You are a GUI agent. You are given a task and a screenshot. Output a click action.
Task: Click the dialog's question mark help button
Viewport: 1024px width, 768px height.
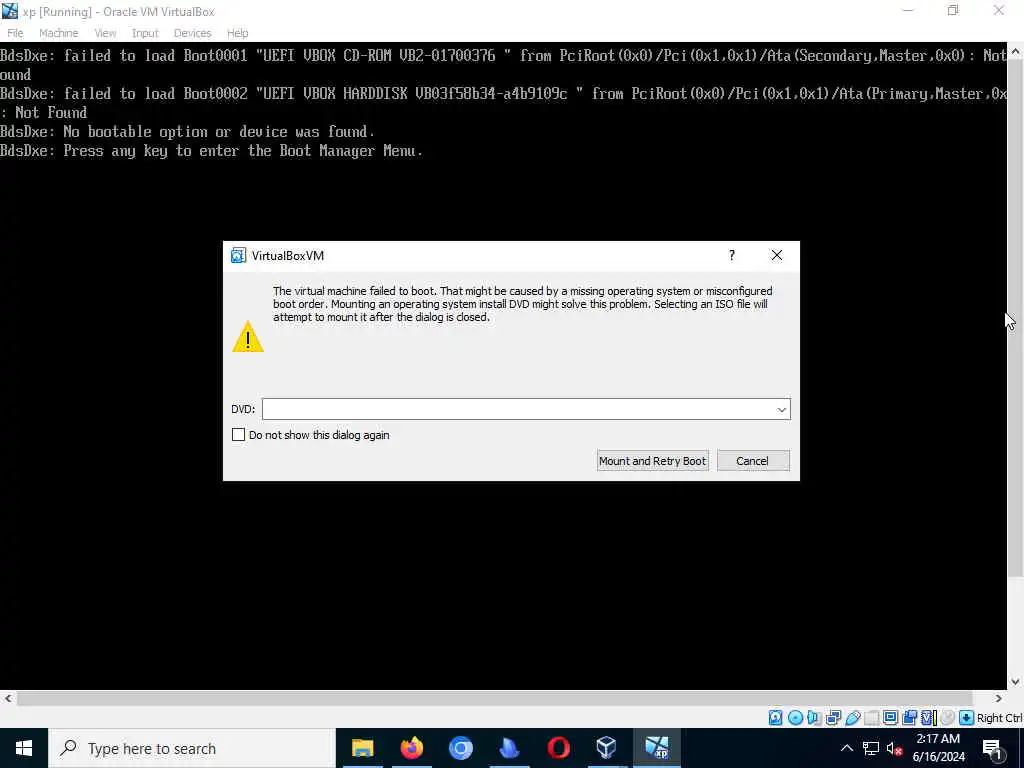point(731,255)
